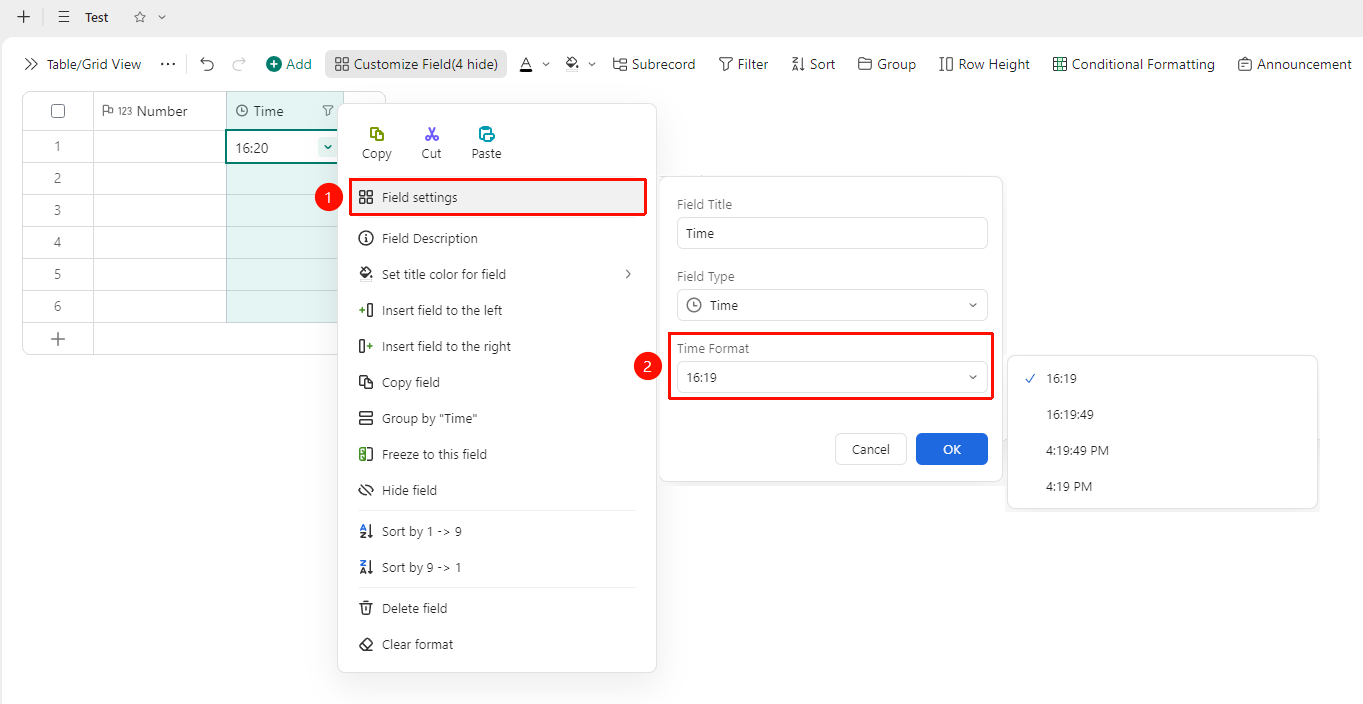Choose Hide field from the context menu
The height and width of the screenshot is (704, 1363).
coord(496,490)
